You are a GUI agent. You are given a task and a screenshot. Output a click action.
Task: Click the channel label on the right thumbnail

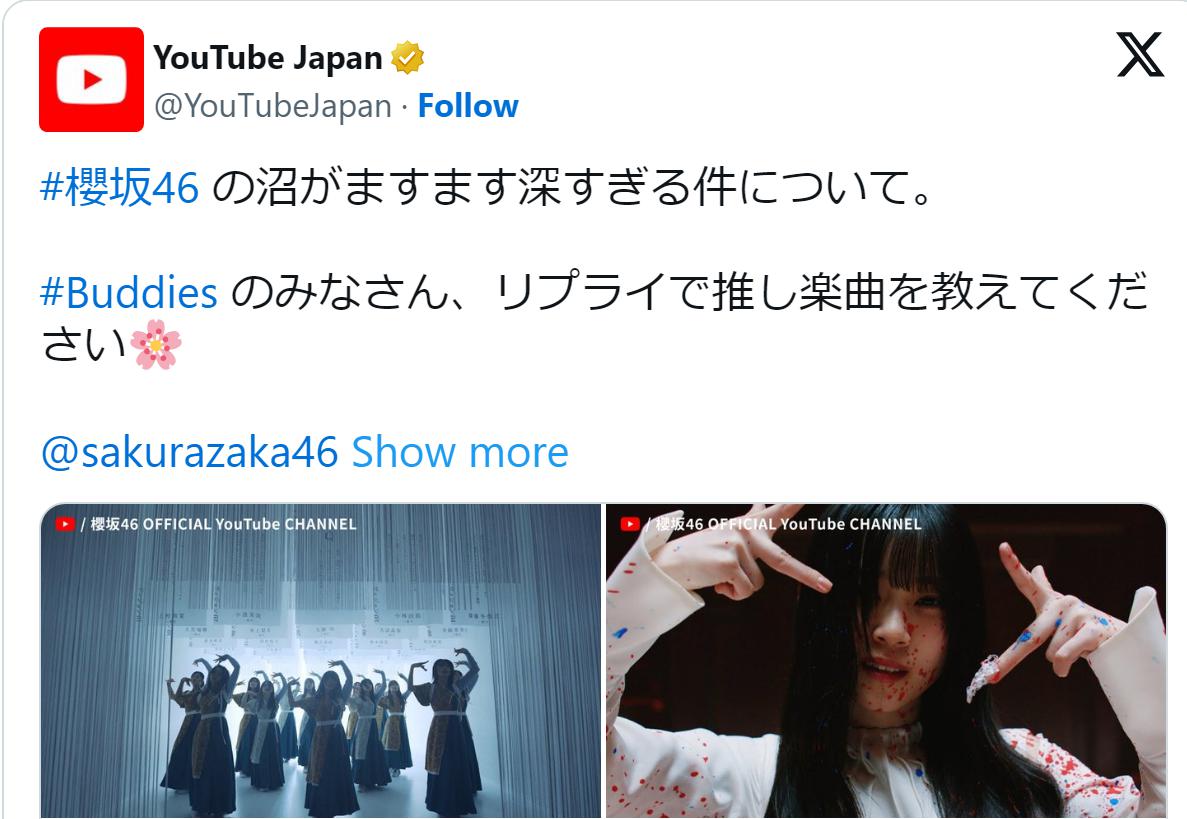pyautogui.click(x=788, y=524)
